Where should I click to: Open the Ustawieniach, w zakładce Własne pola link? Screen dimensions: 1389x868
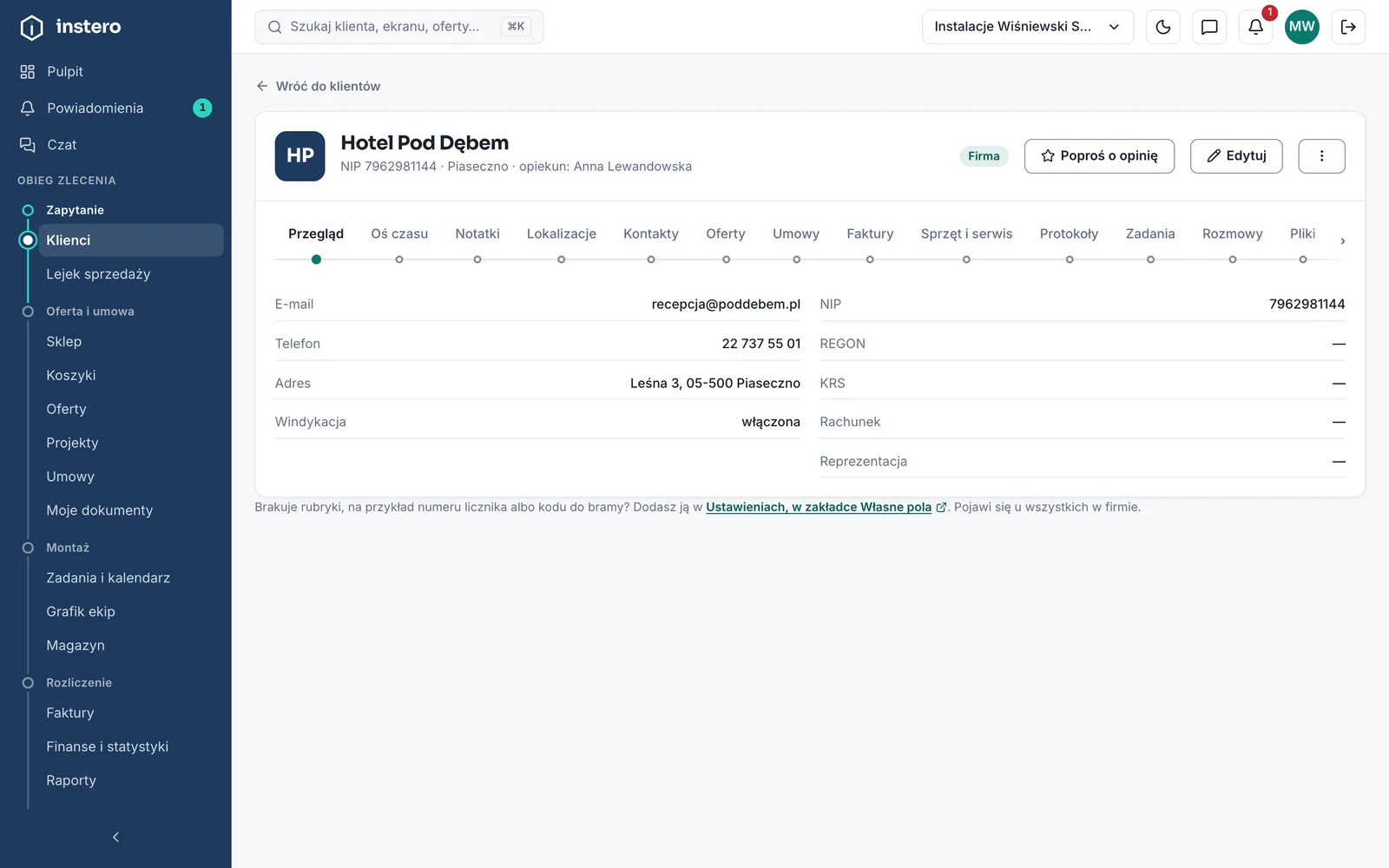(x=819, y=507)
